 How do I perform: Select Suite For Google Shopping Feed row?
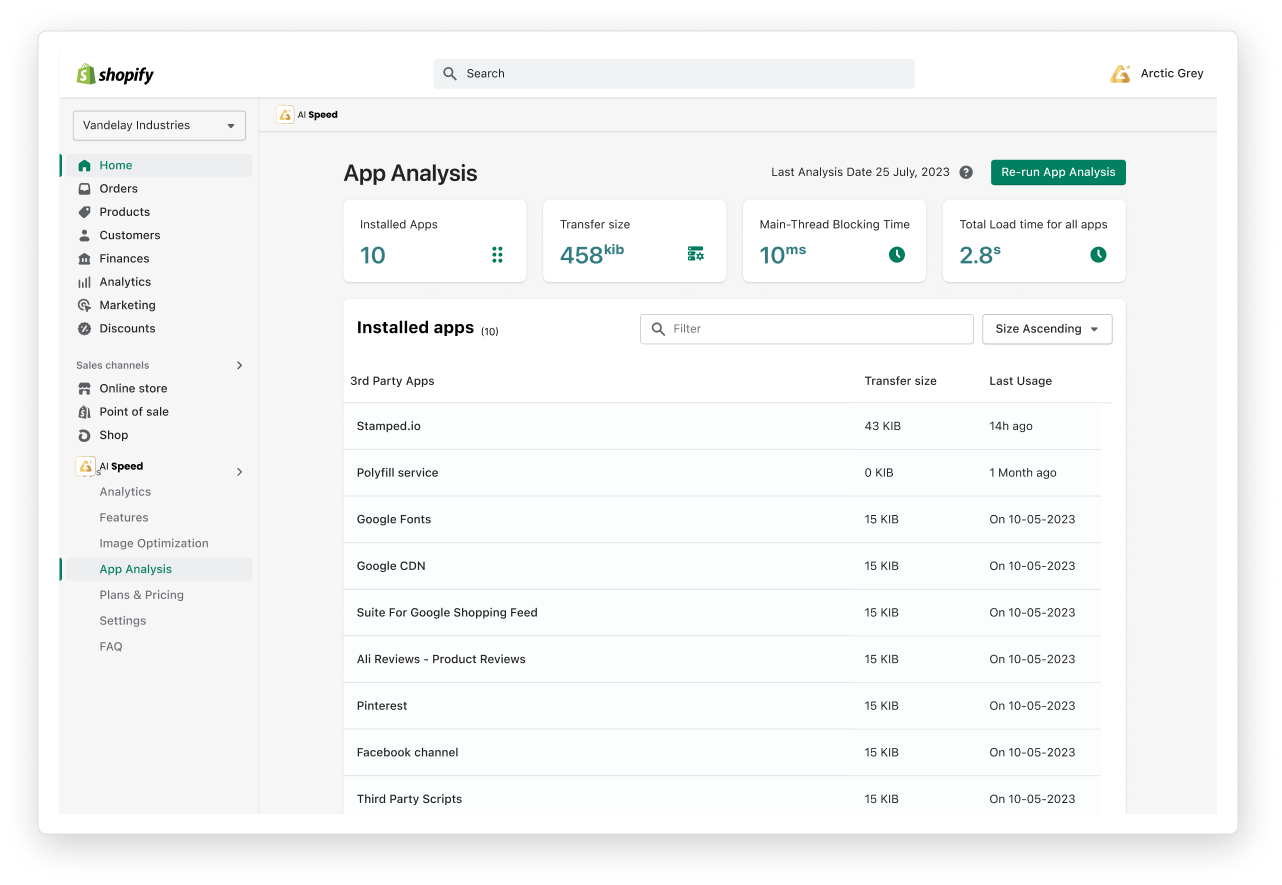tap(722, 613)
